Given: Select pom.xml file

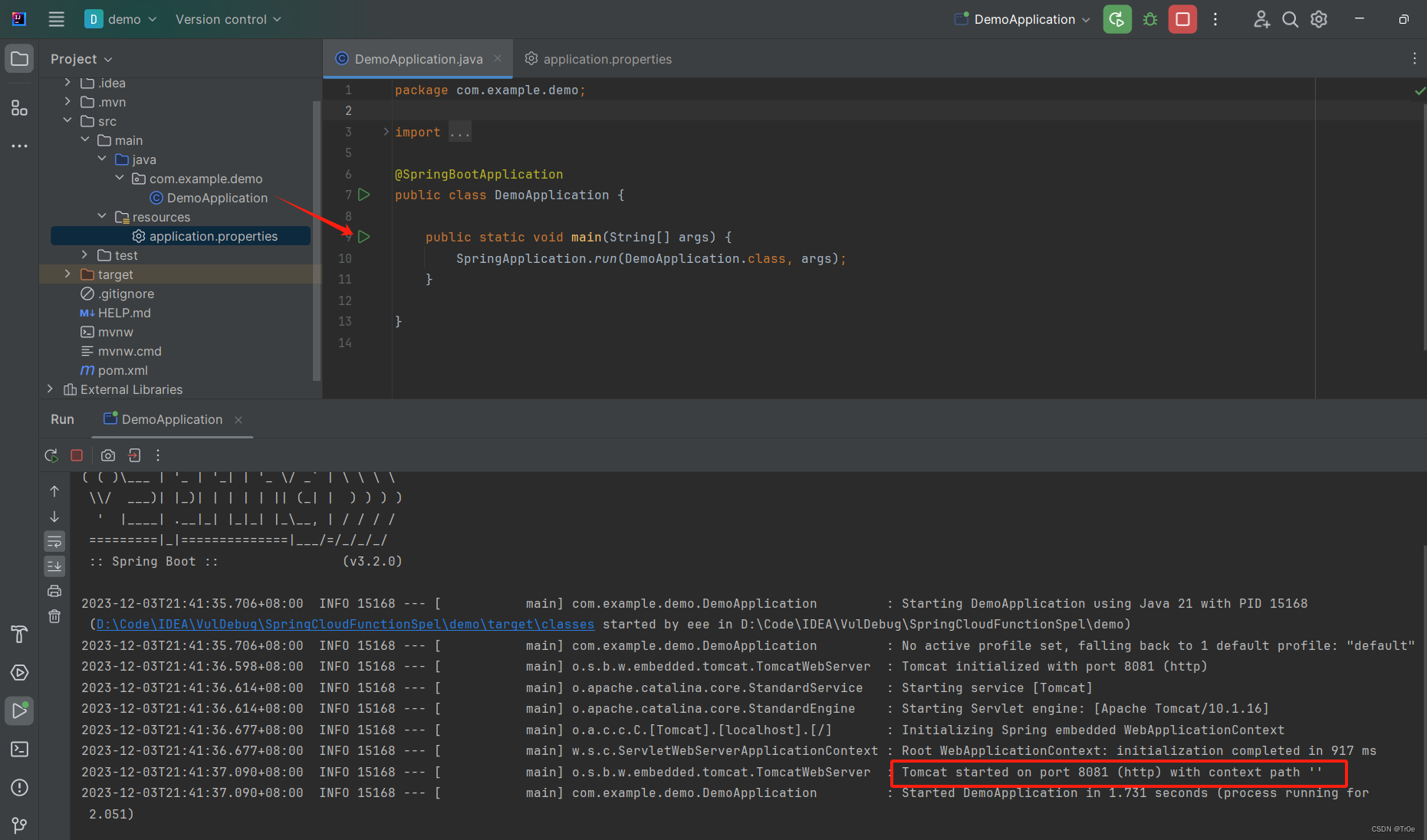Looking at the screenshot, I should (114, 370).
